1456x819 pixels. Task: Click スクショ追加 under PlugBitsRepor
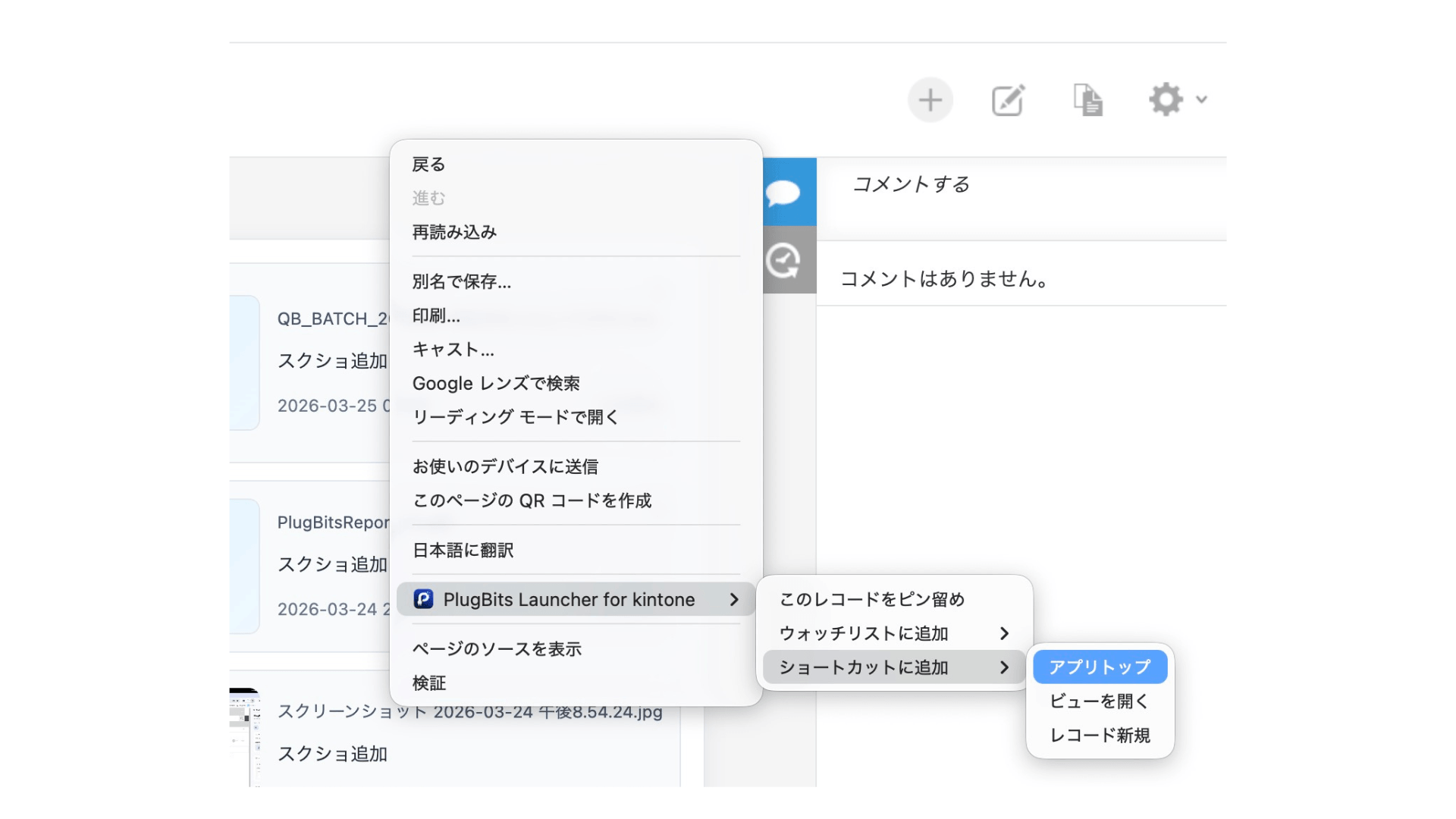(x=332, y=564)
